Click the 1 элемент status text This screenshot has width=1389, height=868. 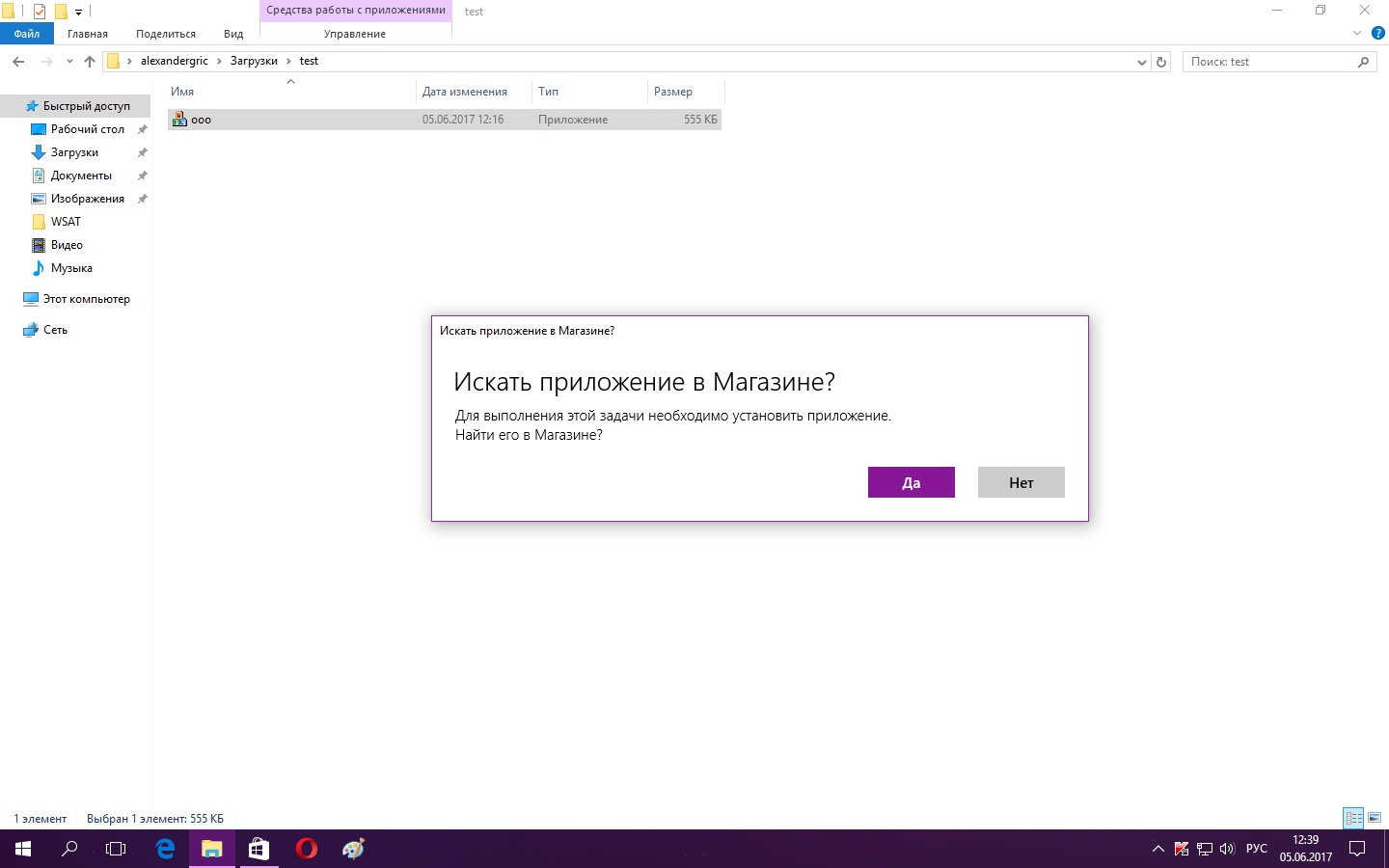point(41,819)
